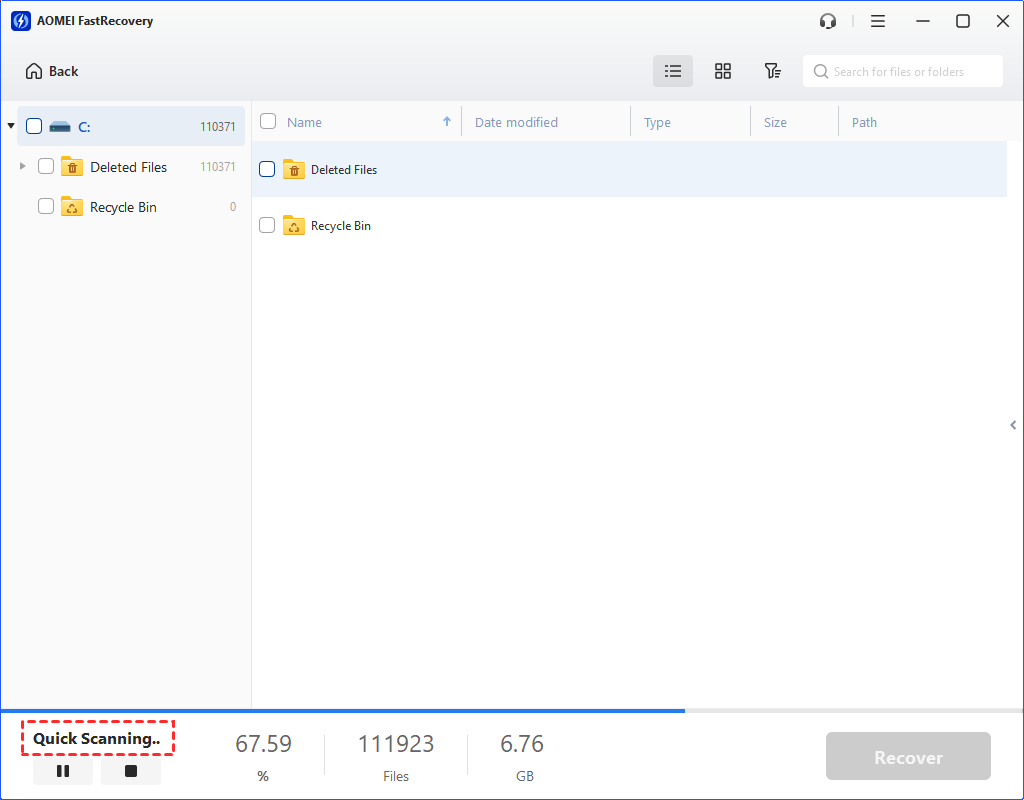The image size is (1024, 800).
Task: Click the 67.59 percent value
Action: (263, 744)
